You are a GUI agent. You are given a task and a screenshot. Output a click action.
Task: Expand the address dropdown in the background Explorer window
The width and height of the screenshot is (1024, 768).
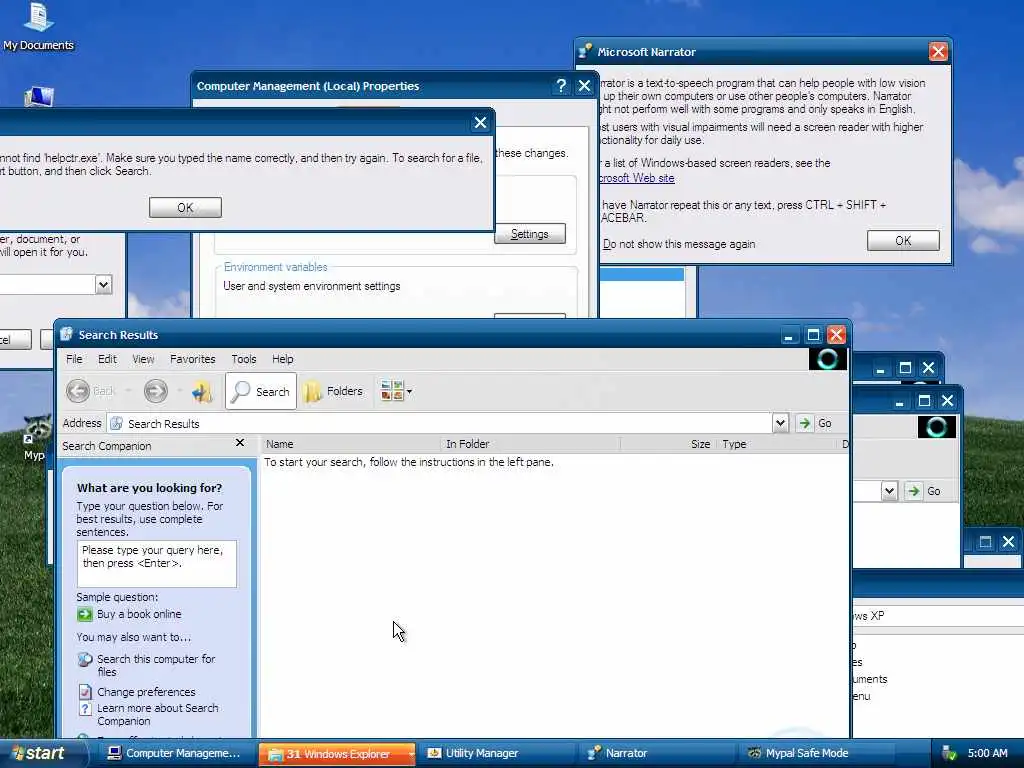click(x=889, y=491)
